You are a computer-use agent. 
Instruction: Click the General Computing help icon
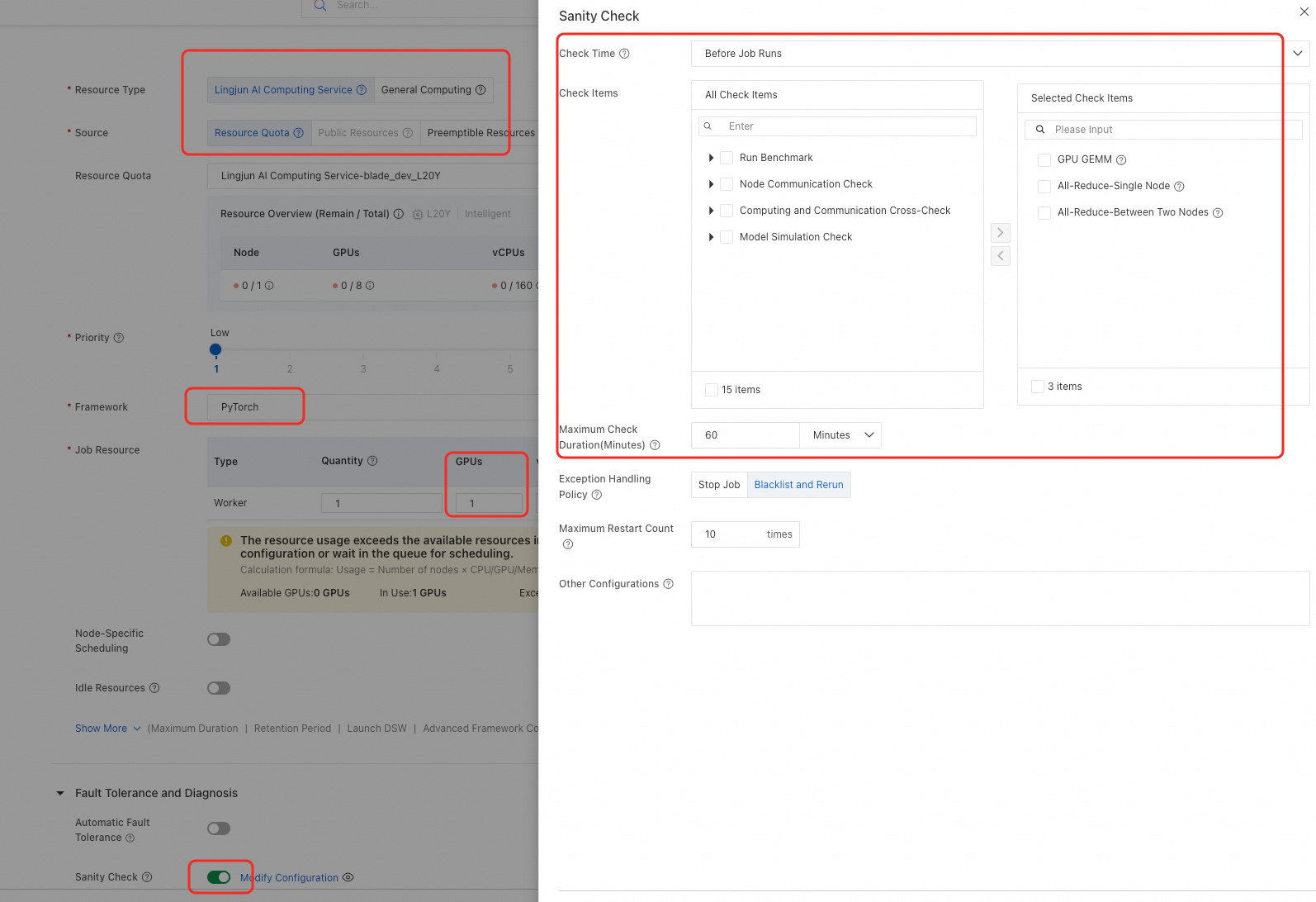coord(480,90)
